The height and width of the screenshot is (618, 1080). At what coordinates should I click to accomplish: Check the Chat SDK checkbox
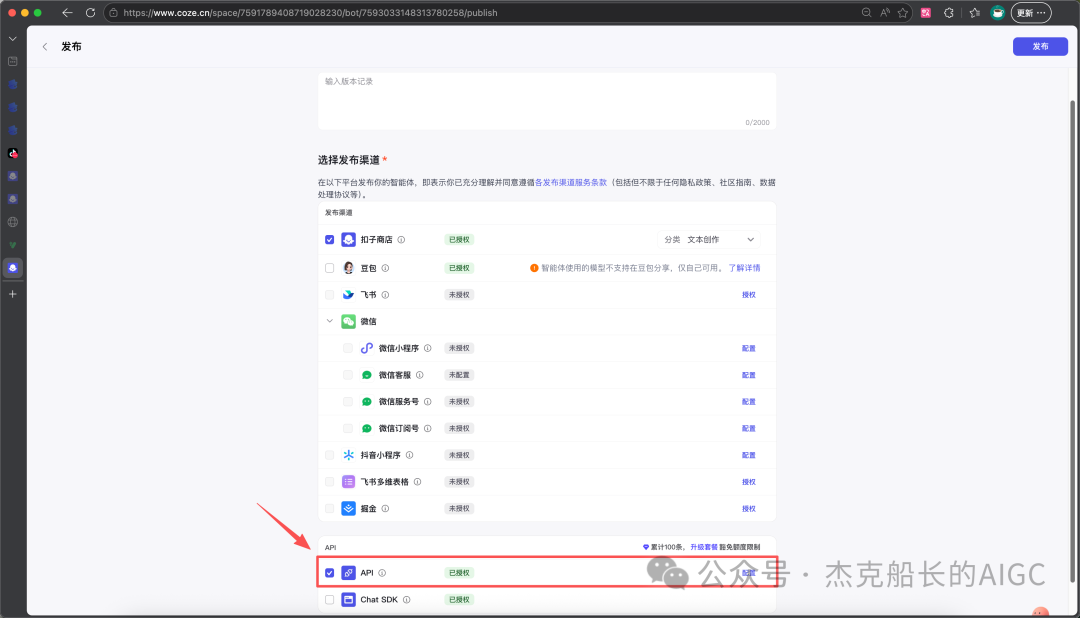(x=329, y=599)
